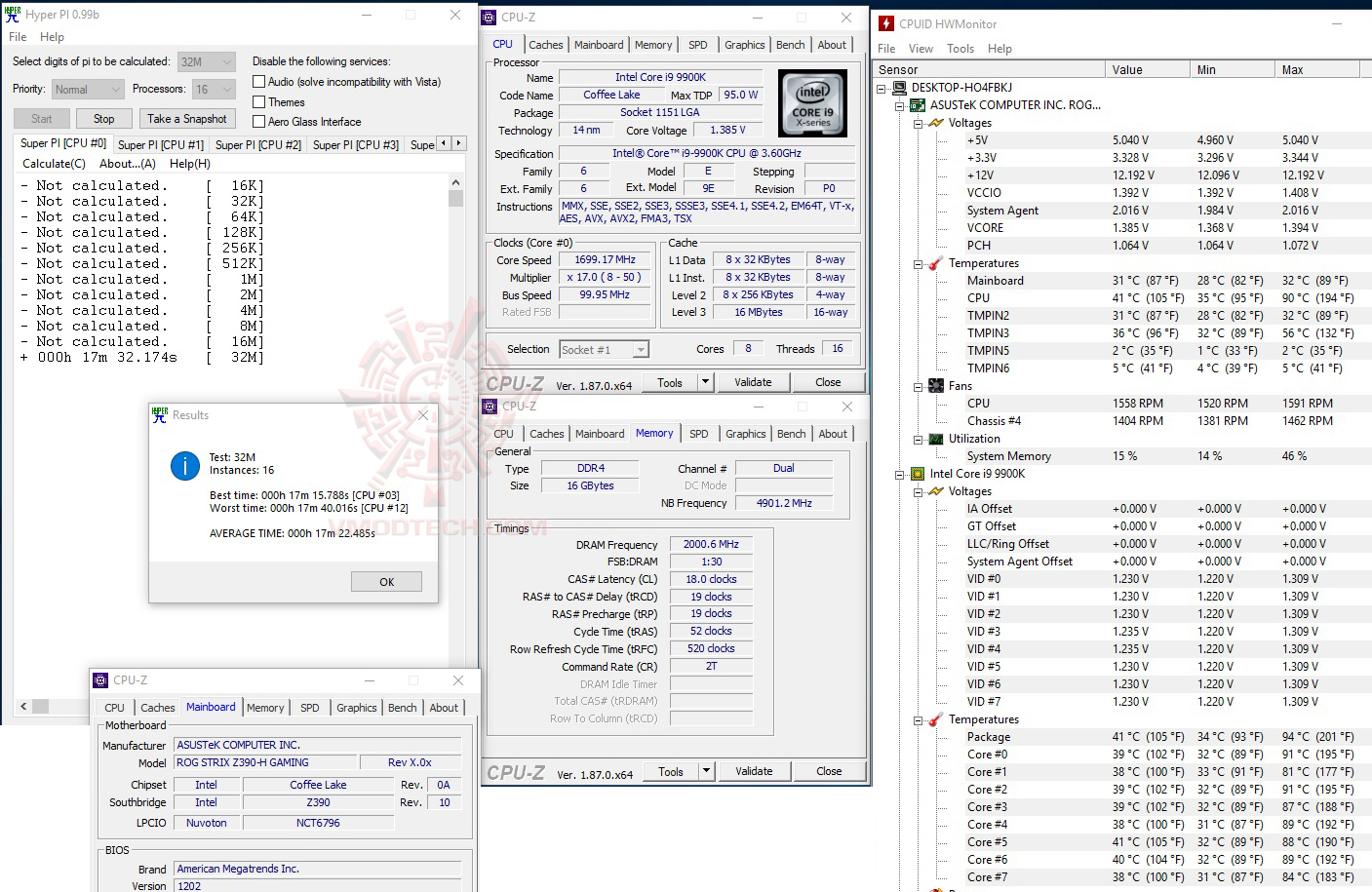Click the Hyper PI icon in its title bar

(12, 14)
